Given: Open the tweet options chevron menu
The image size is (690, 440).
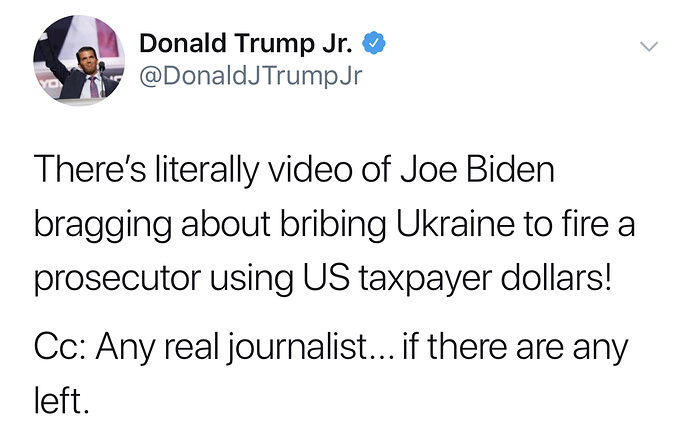Looking at the screenshot, I should pos(650,46).
